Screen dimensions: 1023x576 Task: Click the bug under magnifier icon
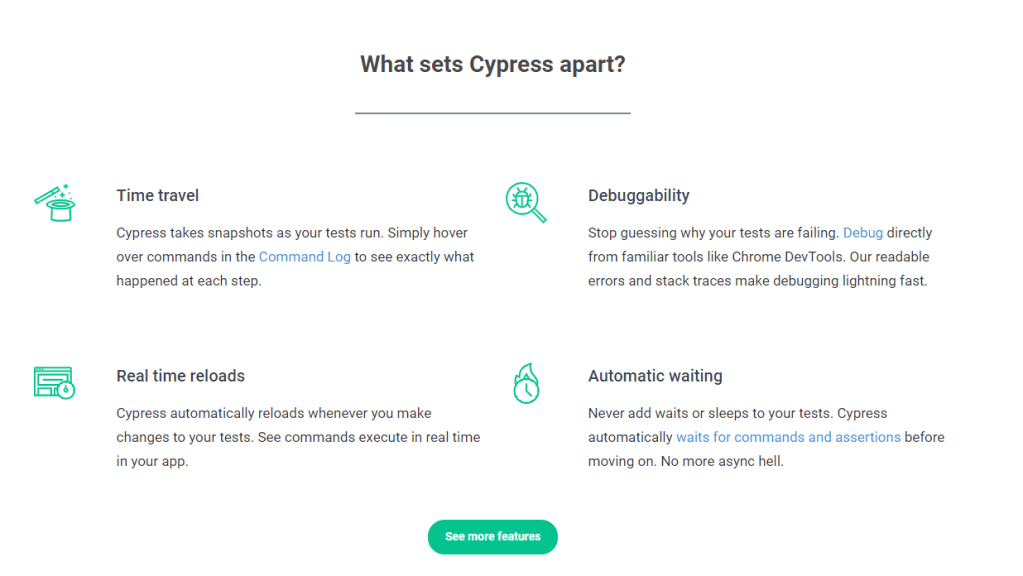tap(525, 202)
